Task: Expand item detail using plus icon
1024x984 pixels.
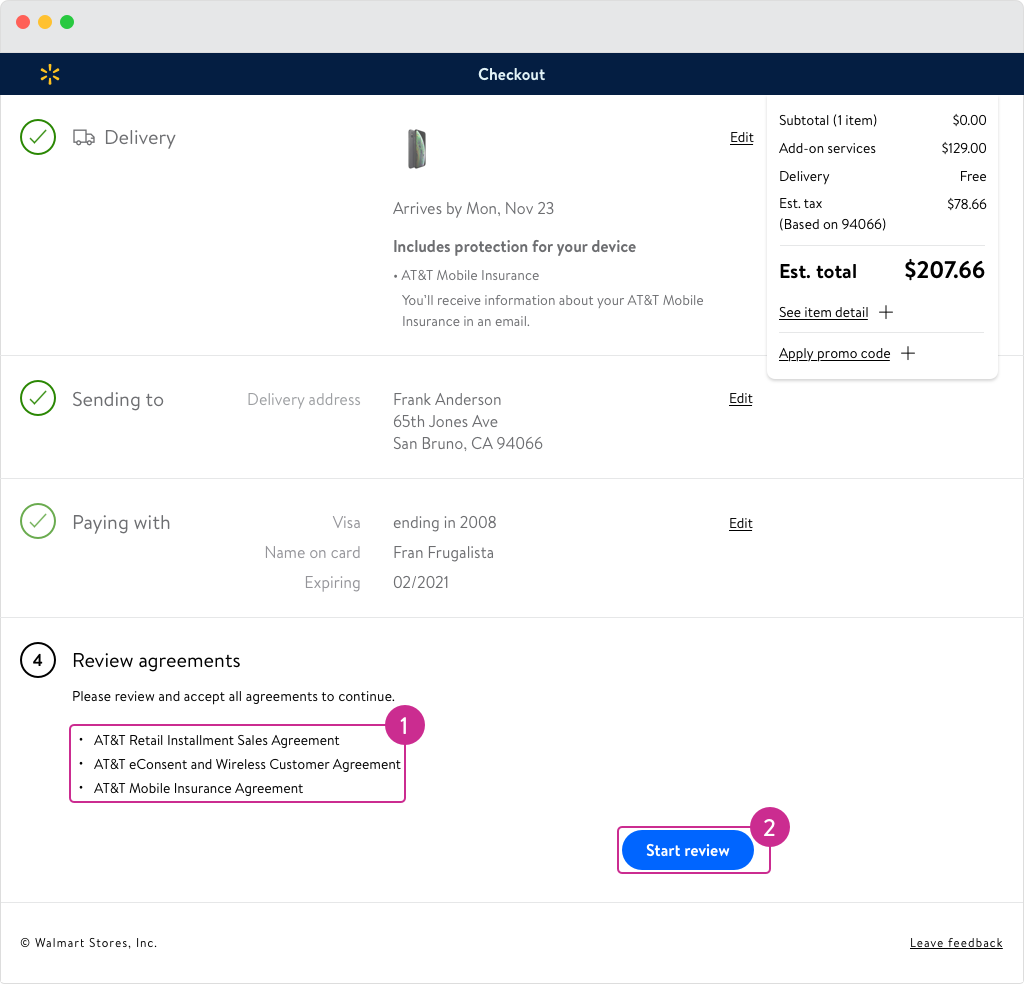Action: 885,312
